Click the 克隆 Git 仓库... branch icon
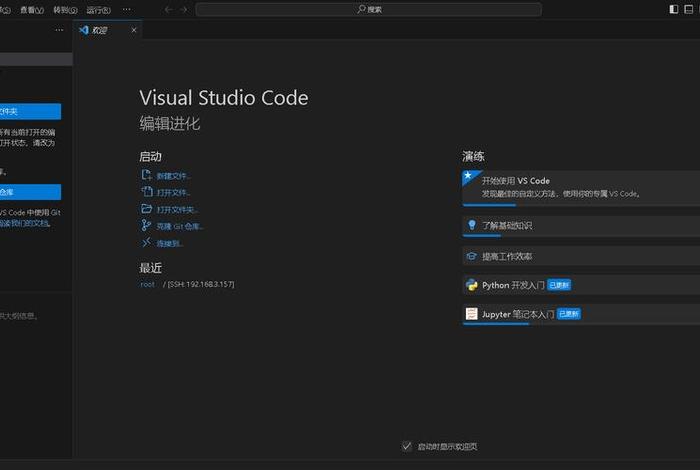Image resolution: width=700 pixels, height=470 pixels. pyautogui.click(x=146, y=225)
